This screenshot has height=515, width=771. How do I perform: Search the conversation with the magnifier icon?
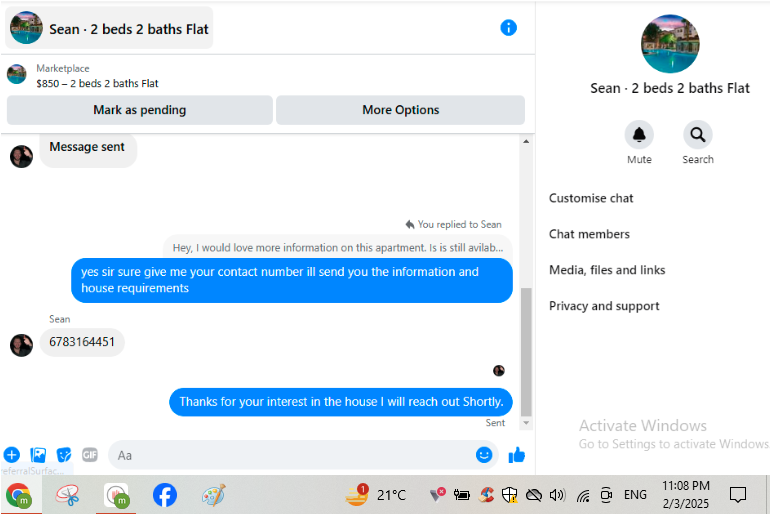697,135
